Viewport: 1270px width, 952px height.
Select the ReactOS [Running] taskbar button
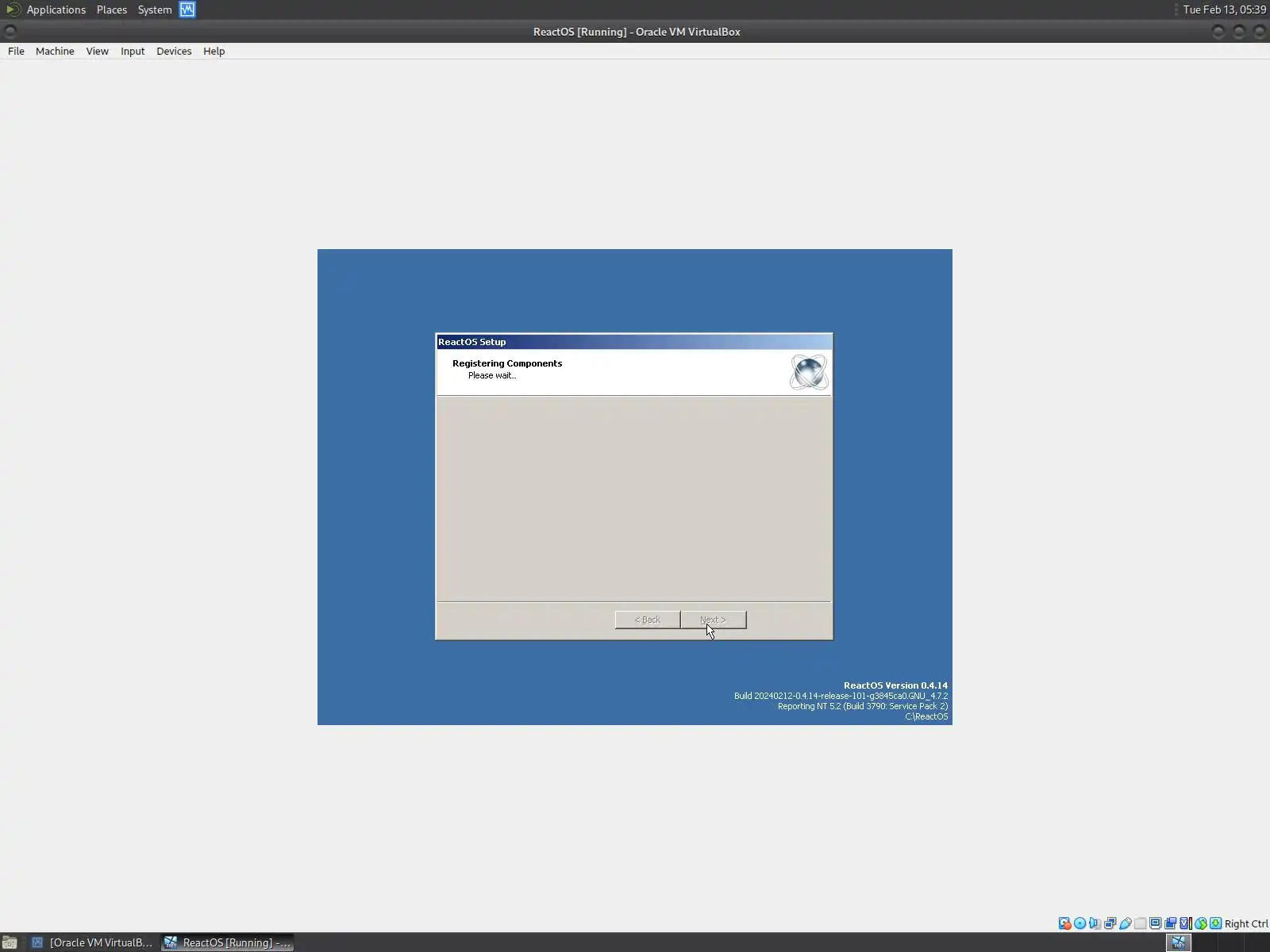coord(228,942)
